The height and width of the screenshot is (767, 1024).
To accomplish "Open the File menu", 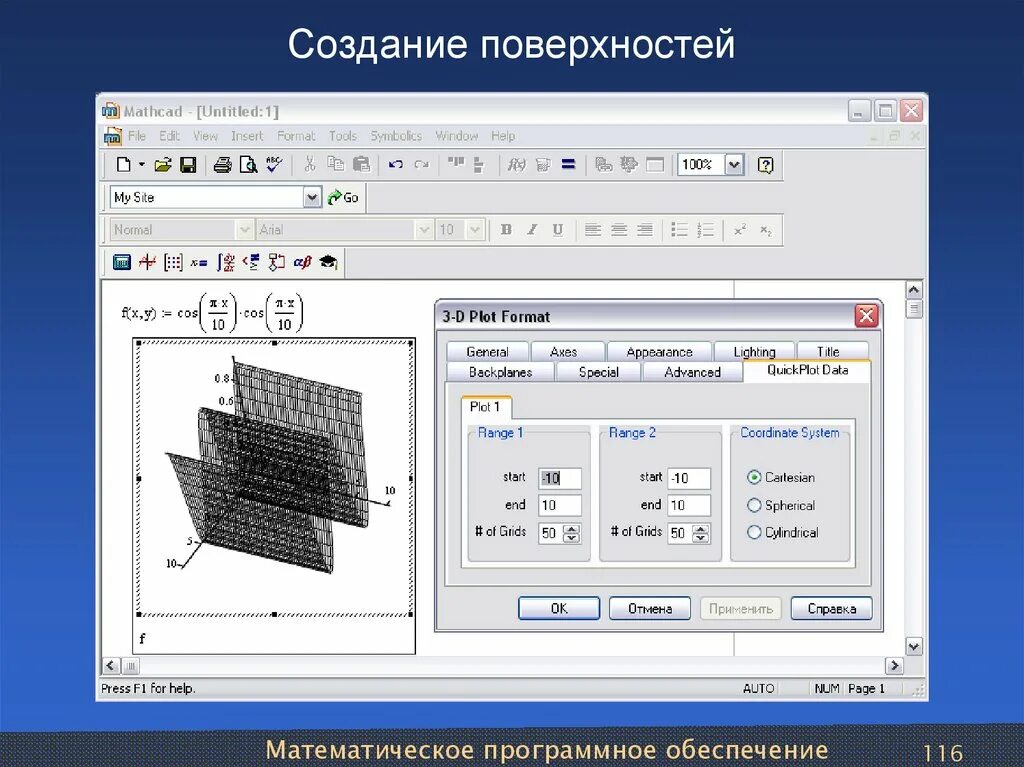I will (x=136, y=136).
